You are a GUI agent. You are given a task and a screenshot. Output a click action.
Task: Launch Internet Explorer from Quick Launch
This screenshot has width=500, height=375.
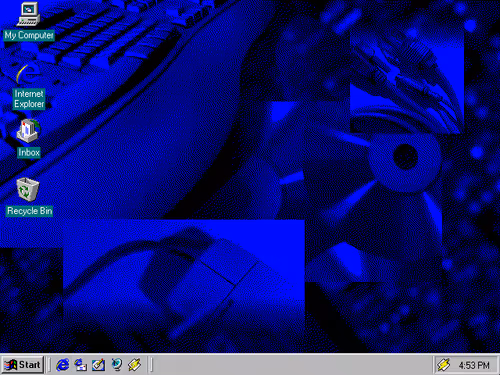(62, 365)
